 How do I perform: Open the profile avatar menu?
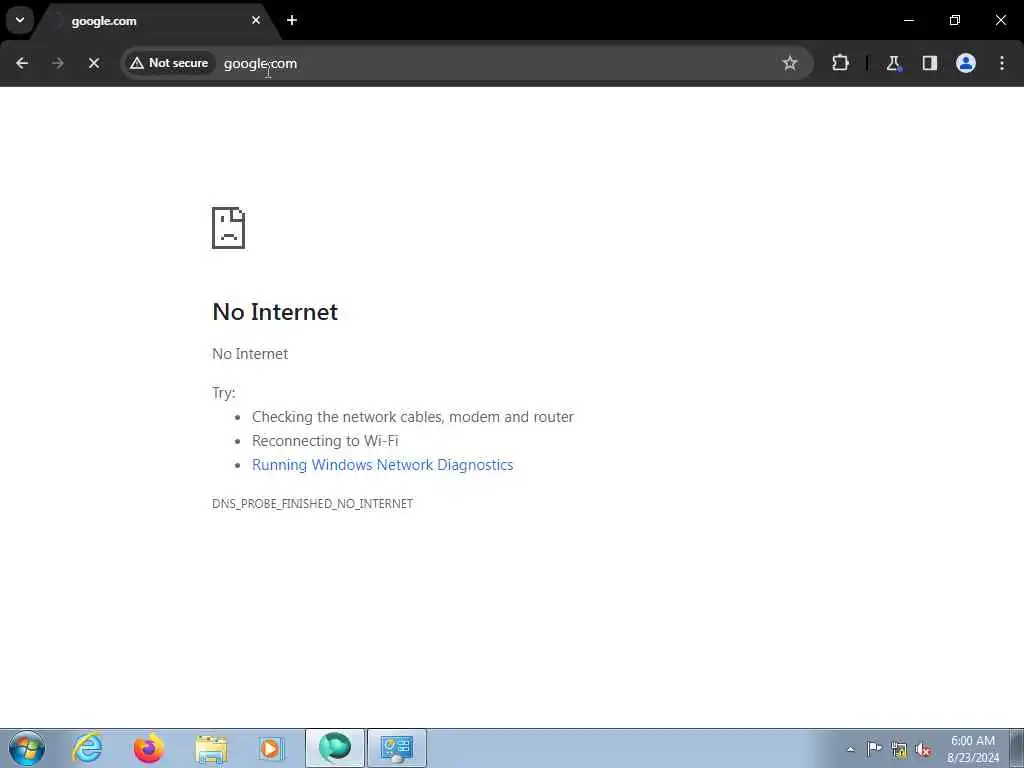click(x=966, y=63)
